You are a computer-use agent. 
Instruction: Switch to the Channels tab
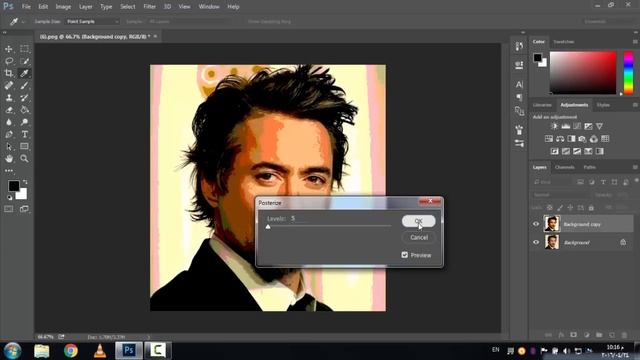[564, 167]
